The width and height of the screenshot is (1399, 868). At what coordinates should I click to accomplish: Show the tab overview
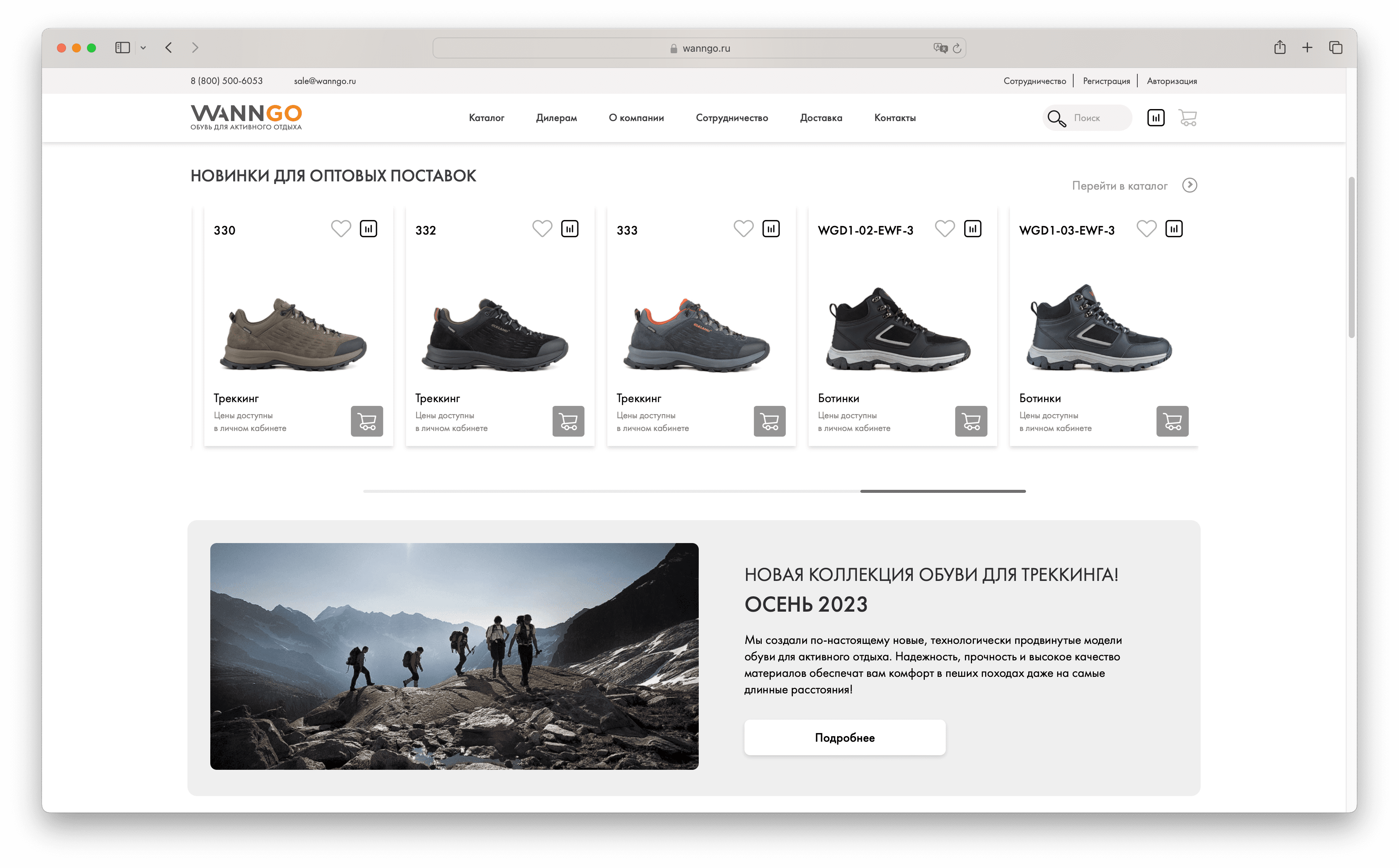(1336, 48)
